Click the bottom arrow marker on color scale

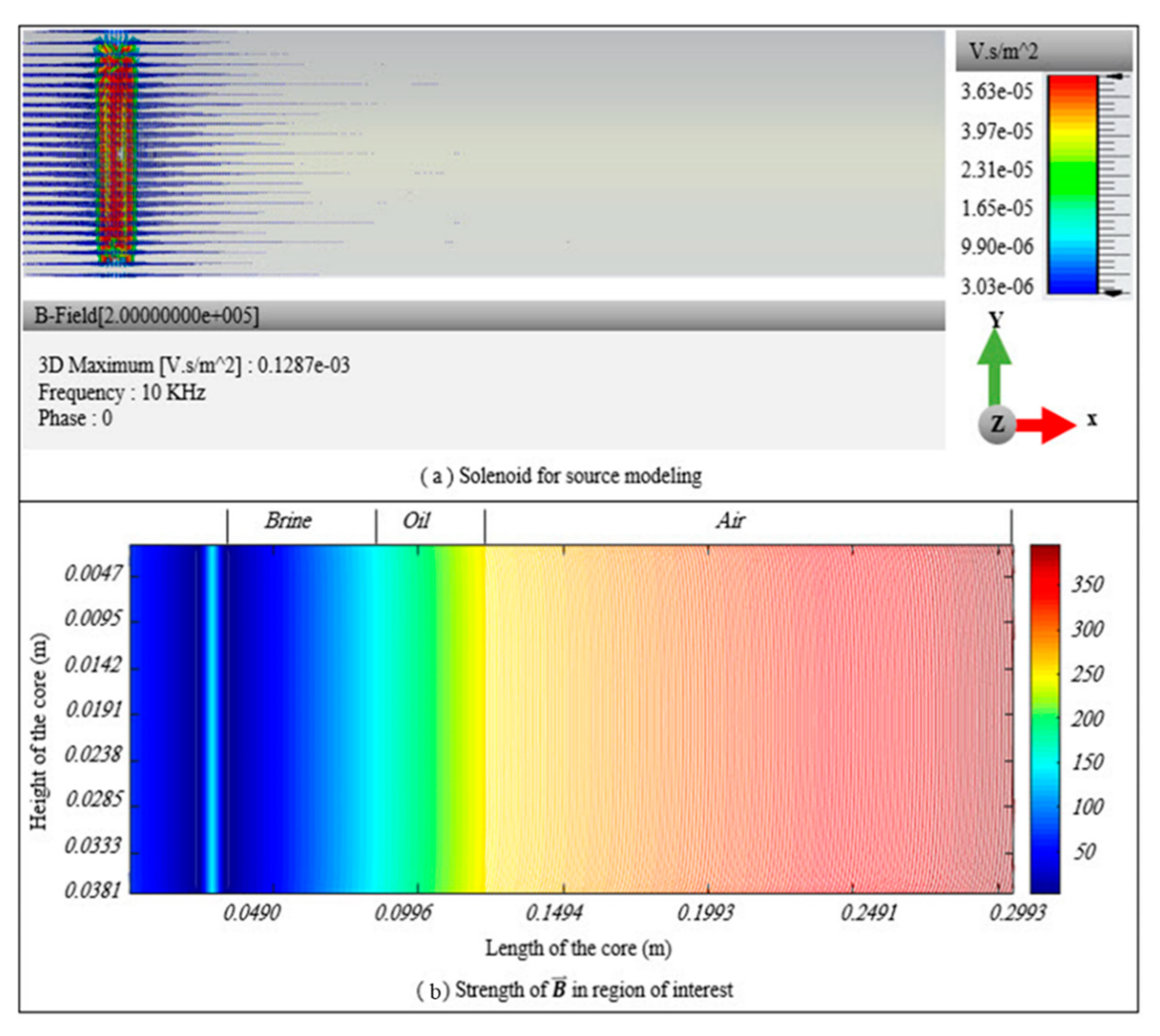click(x=1114, y=292)
